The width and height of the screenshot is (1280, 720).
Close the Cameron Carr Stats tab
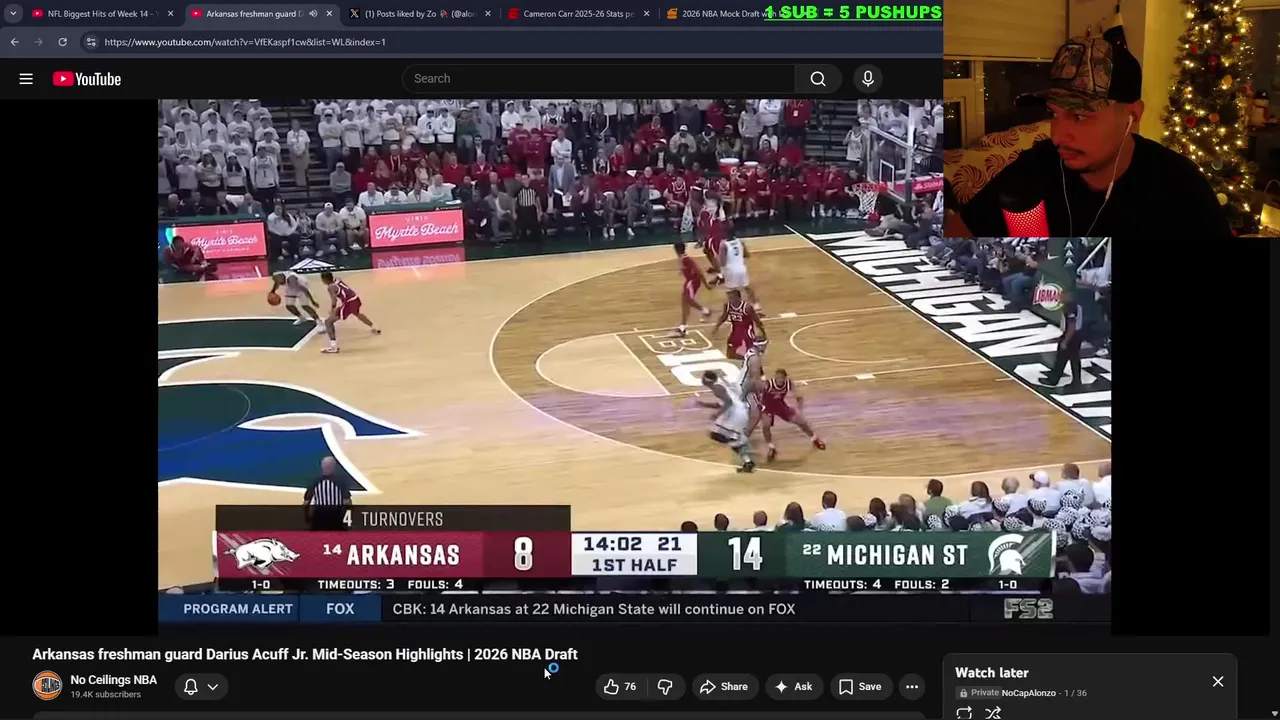pyautogui.click(x=646, y=14)
